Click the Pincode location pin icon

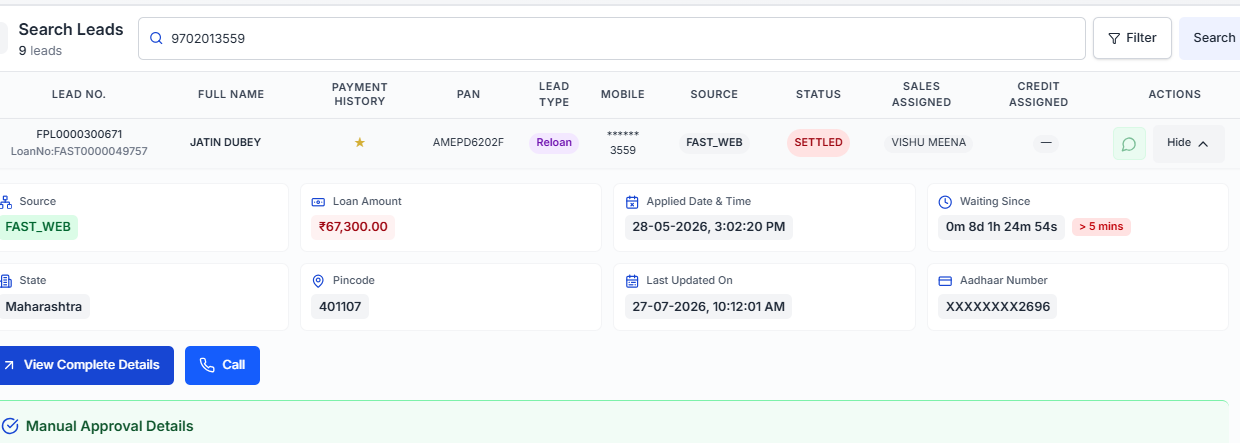pos(319,280)
